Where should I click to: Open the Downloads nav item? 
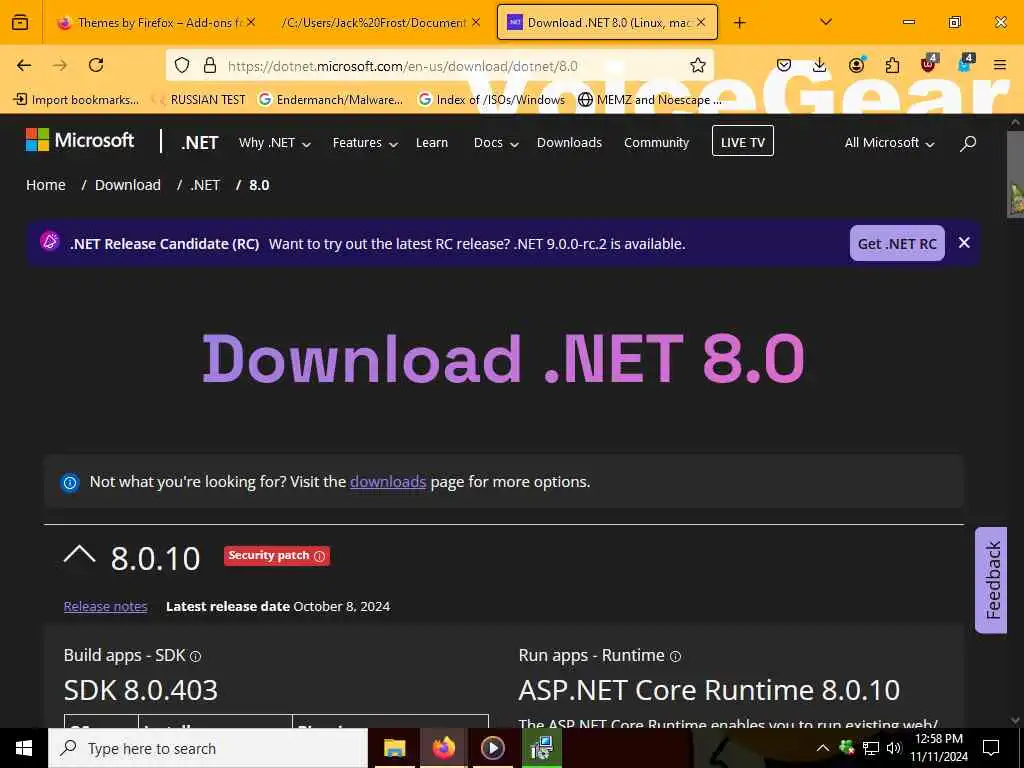[569, 142]
